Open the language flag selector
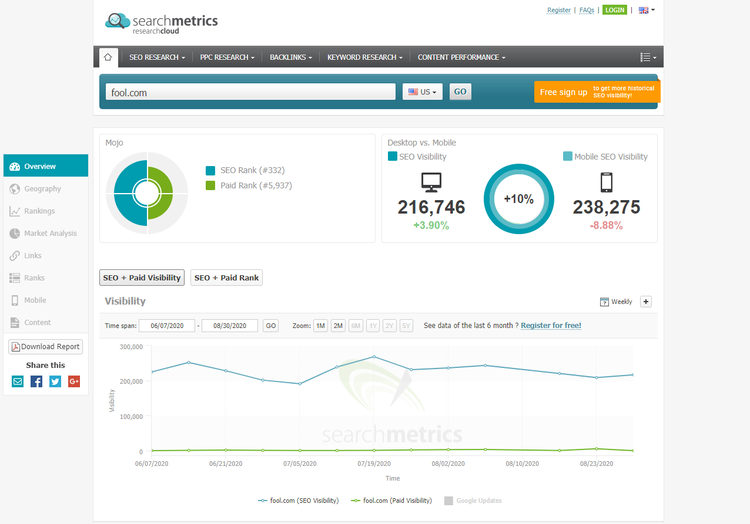The height and width of the screenshot is (524, 750). coord(647,10)
